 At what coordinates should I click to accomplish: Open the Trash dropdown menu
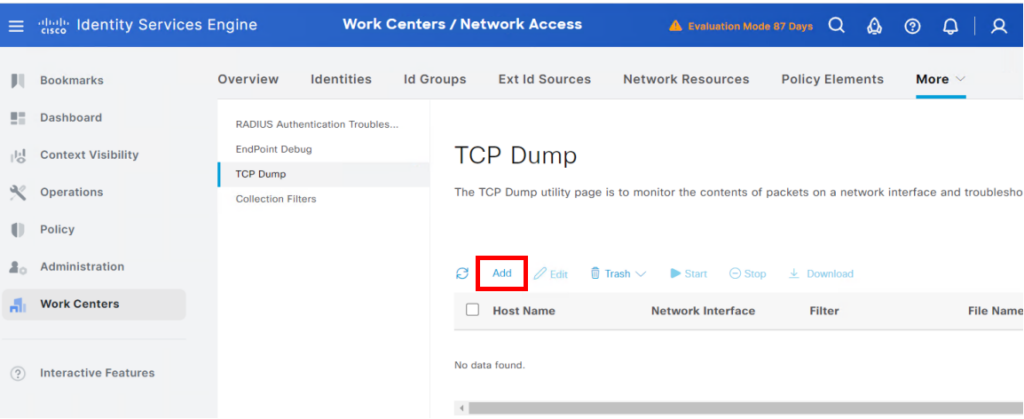point(618,273)
